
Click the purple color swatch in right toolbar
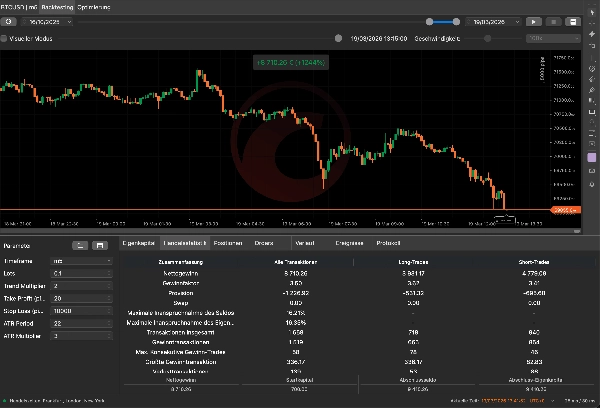[592, 157]
